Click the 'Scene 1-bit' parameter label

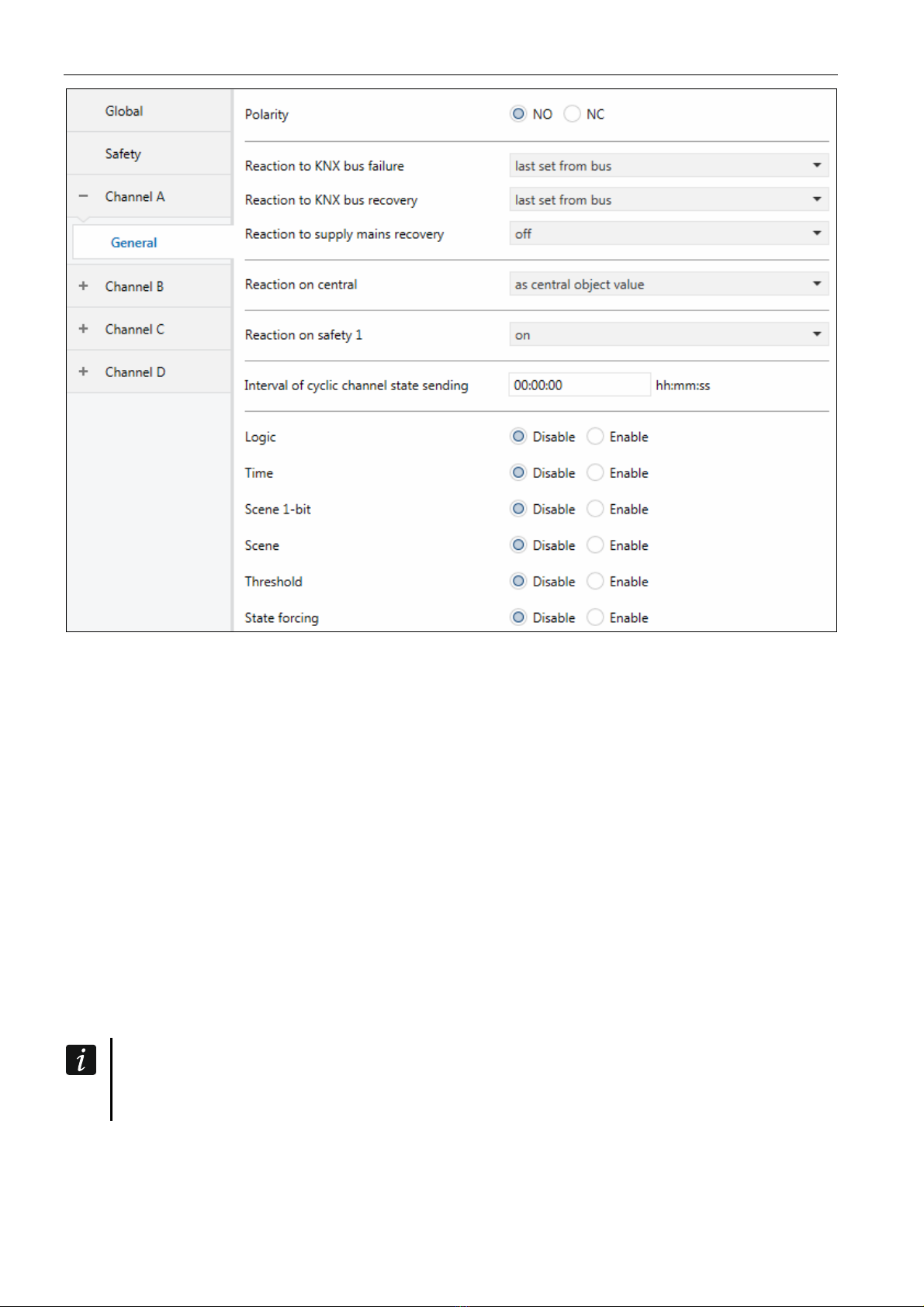point(278,510)
